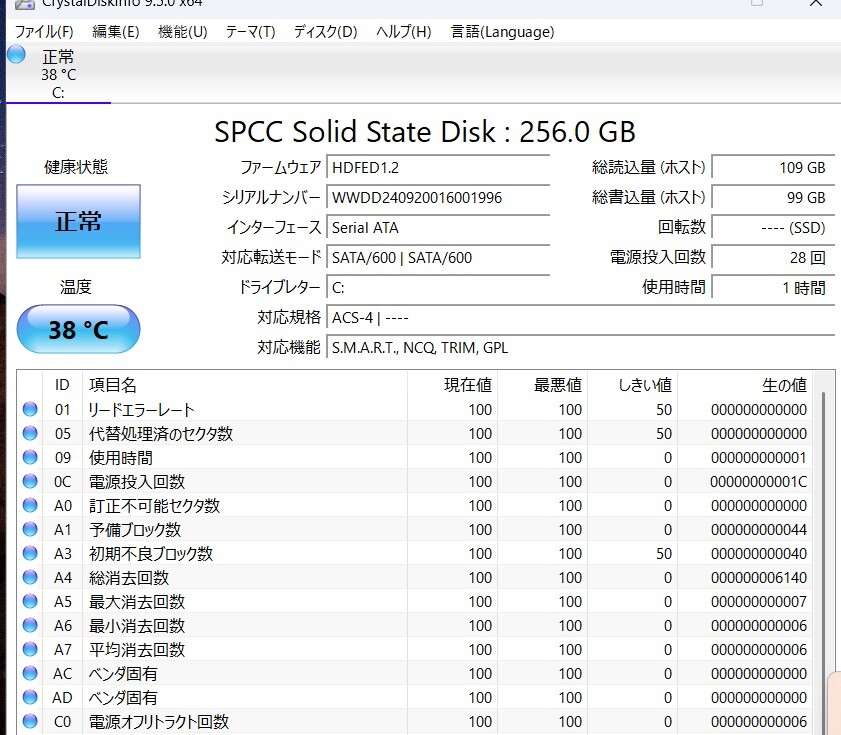Viewport: 841px width, 735px height.
Task: Select the 訂正不可能セクタ数 attribute name
Action: 154,505
